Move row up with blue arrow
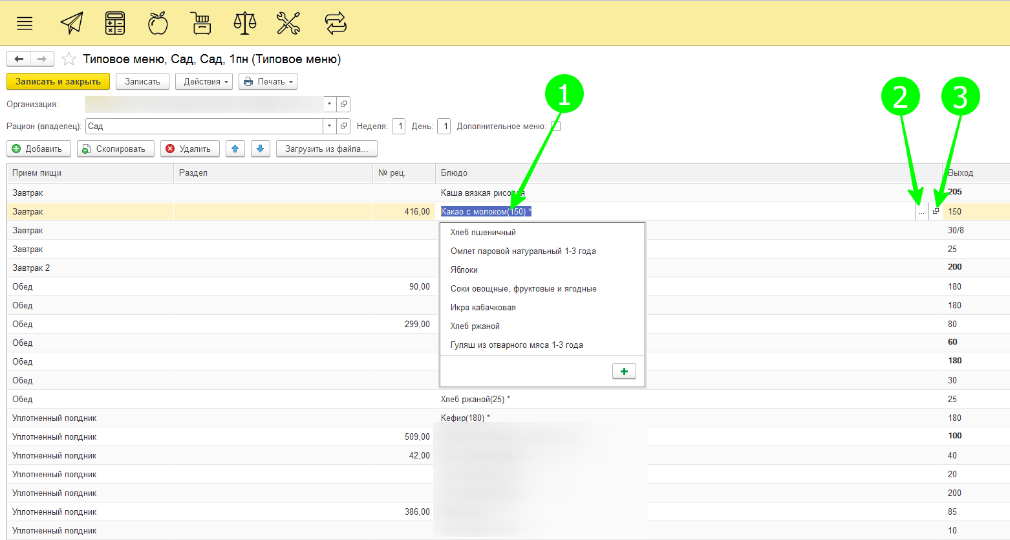Viewport: 1010px width, 540px height. click(x=236, y=149)
